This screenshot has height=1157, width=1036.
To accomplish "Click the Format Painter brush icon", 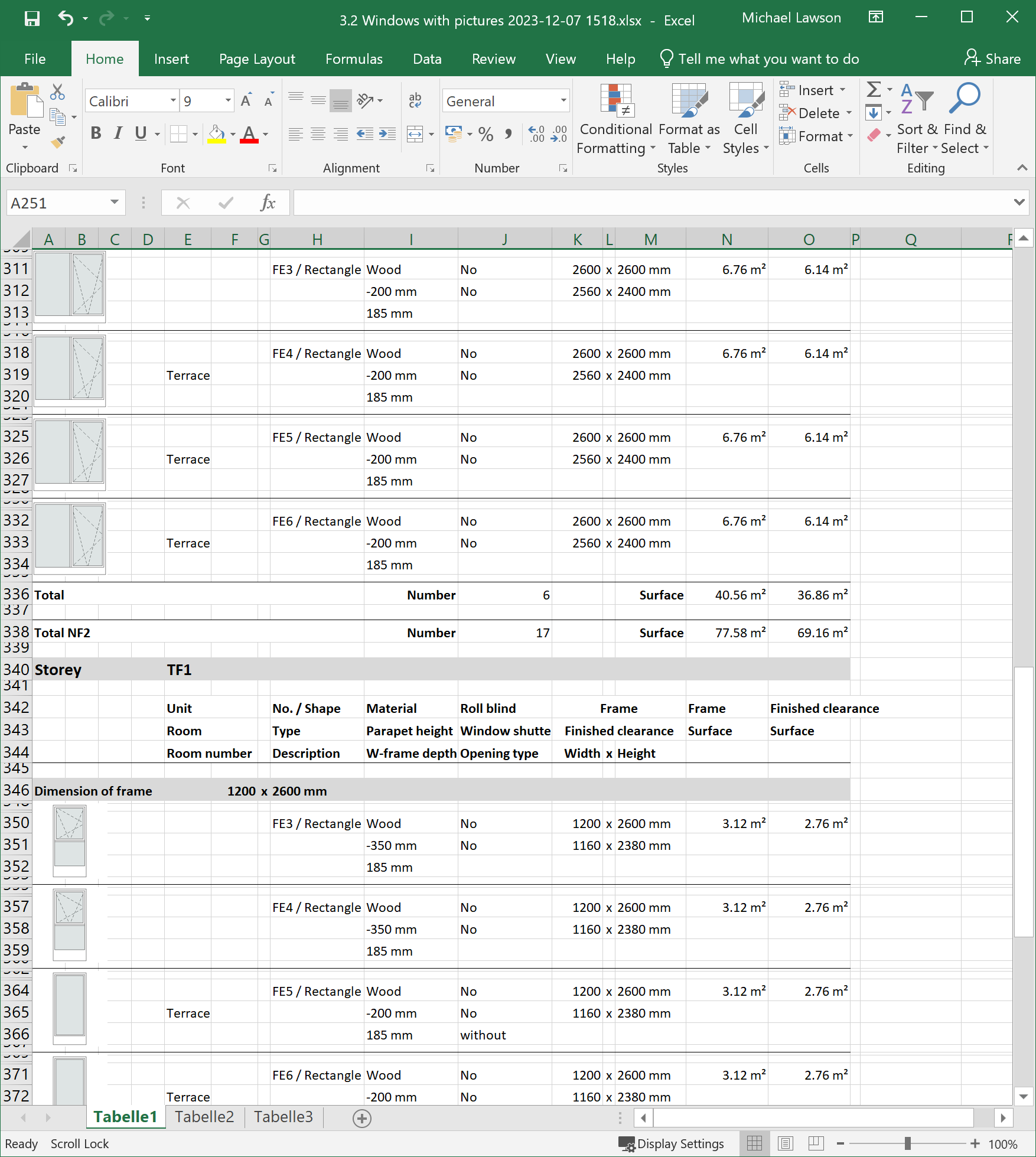I will tap(57, 142).
